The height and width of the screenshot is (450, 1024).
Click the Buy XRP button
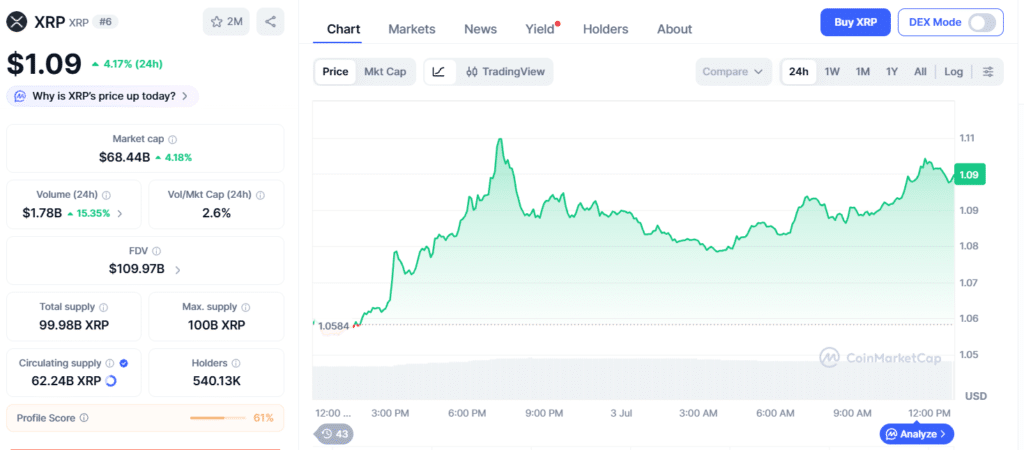856,22
